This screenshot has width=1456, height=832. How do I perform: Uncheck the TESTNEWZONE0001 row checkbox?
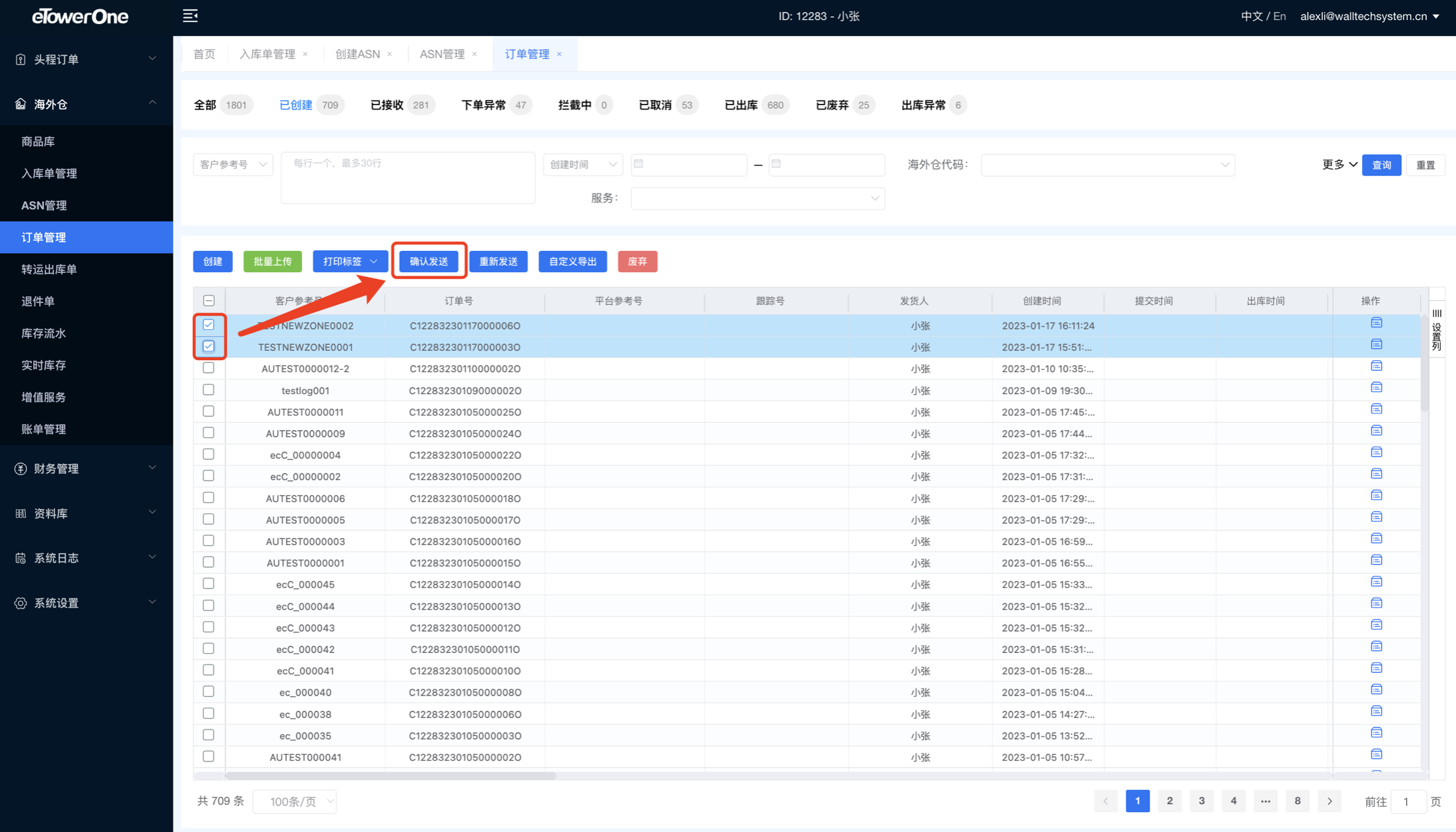click(209, 346)
